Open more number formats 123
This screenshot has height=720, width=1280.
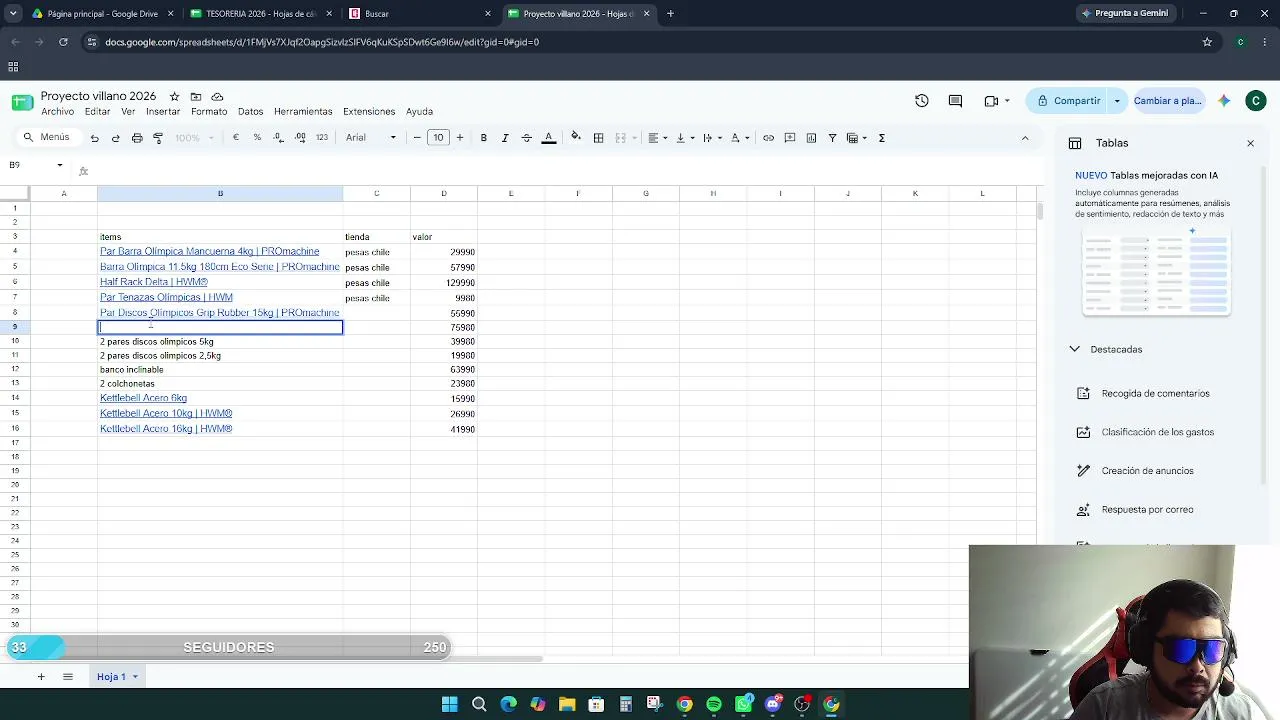322,138
